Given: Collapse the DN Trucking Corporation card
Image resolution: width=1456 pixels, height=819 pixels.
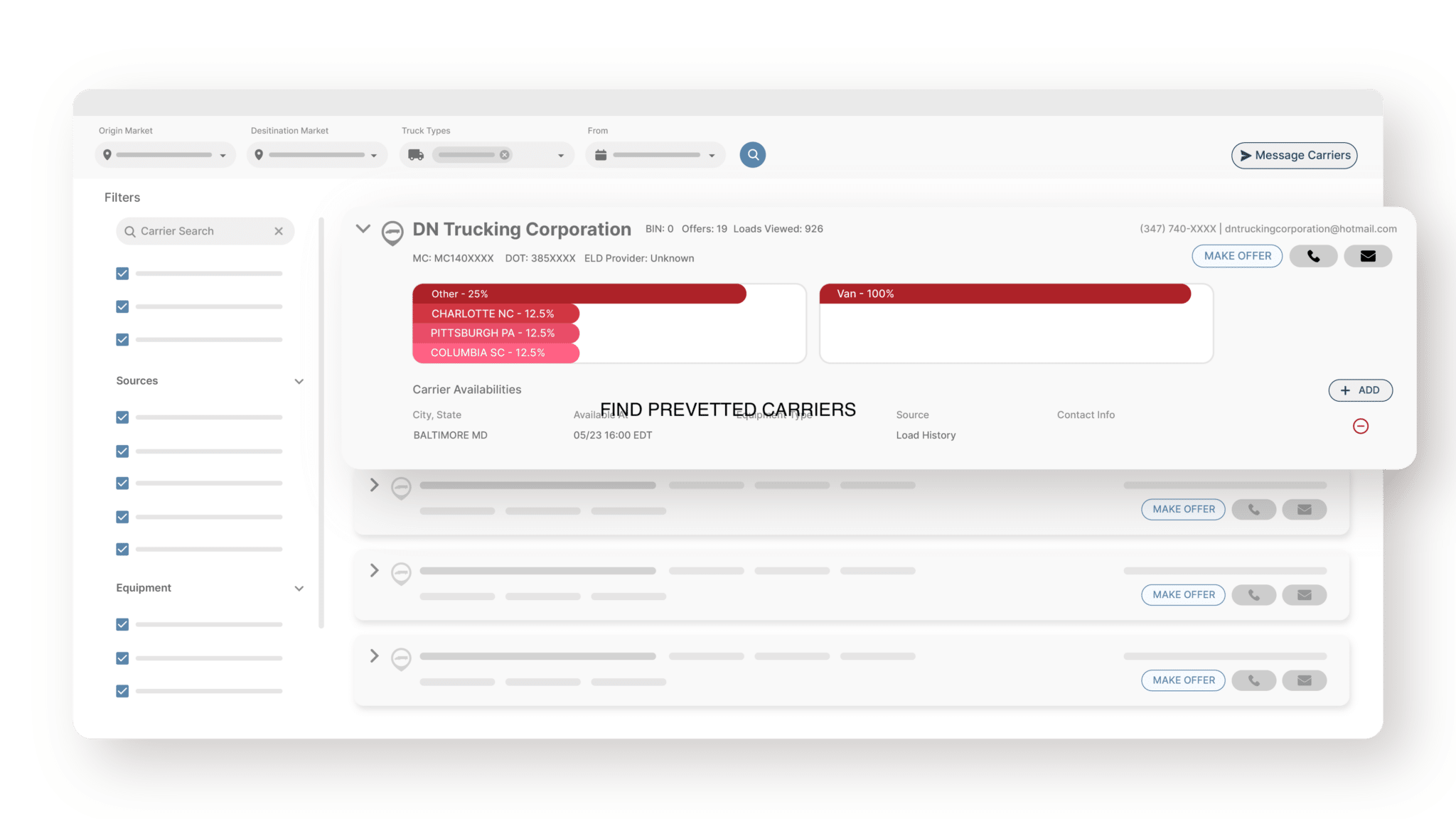Looking at the screenshot, I should (363, 228).
